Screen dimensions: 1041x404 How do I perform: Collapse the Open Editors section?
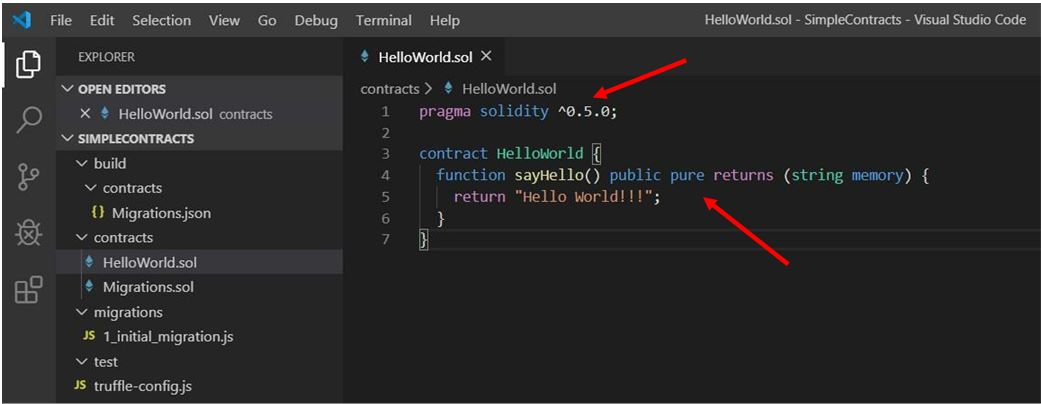[68, 89]
